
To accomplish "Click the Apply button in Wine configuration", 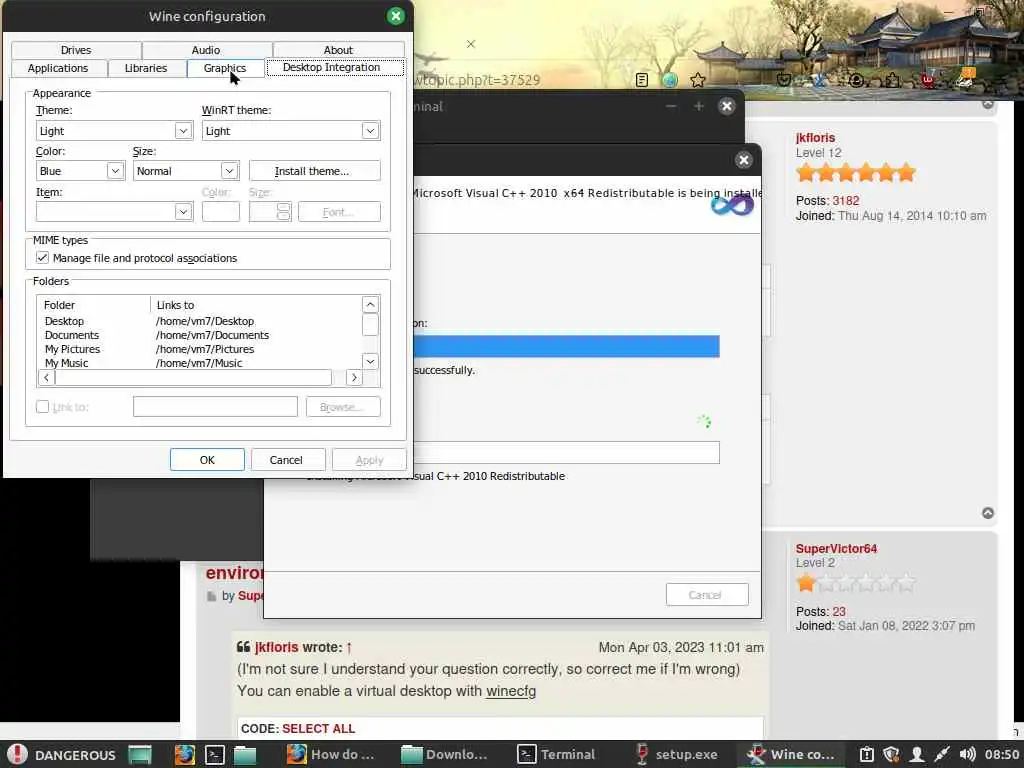I will click(x=369, y=460).
